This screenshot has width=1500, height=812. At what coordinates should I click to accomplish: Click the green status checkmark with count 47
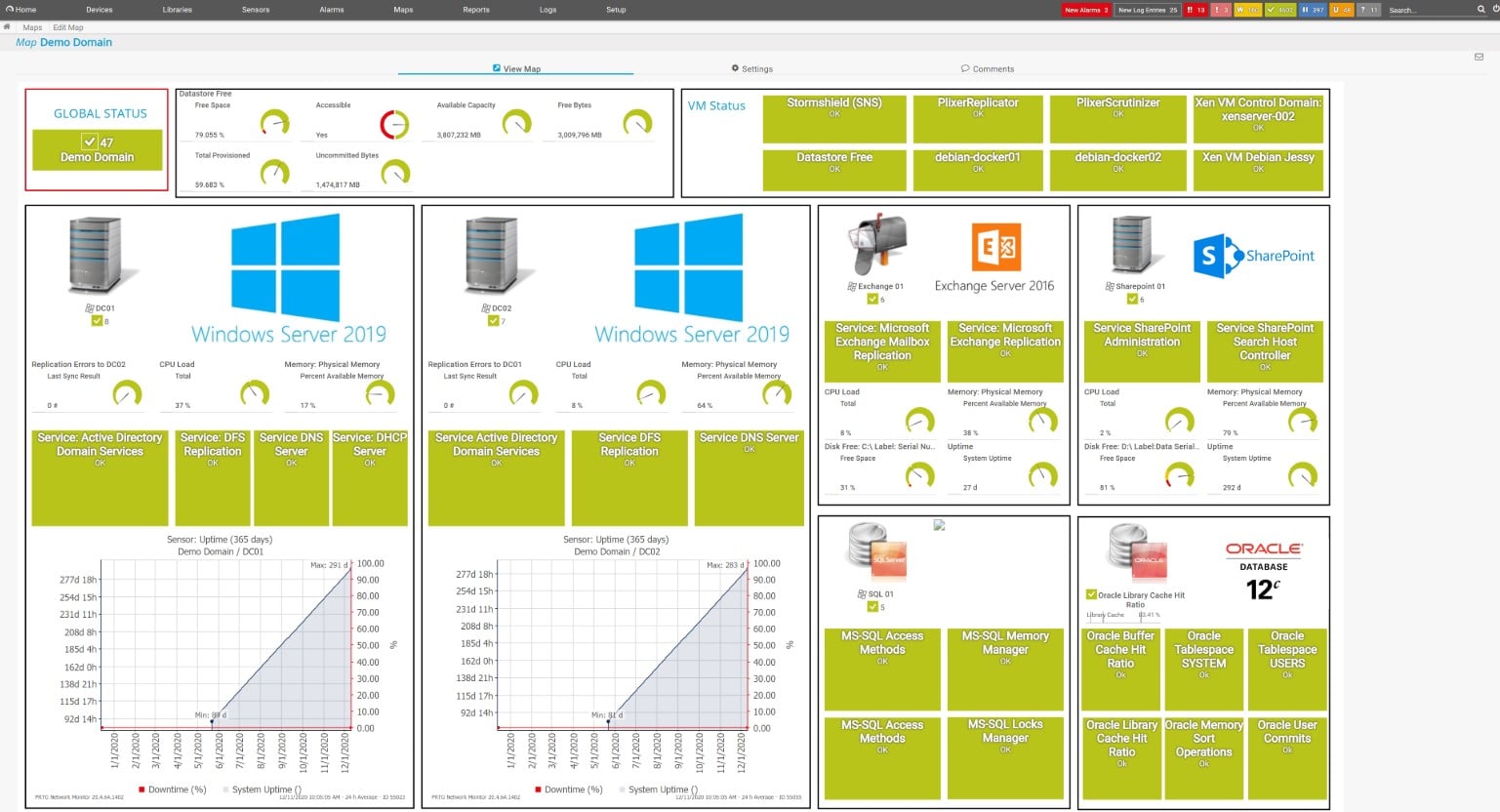90,142
